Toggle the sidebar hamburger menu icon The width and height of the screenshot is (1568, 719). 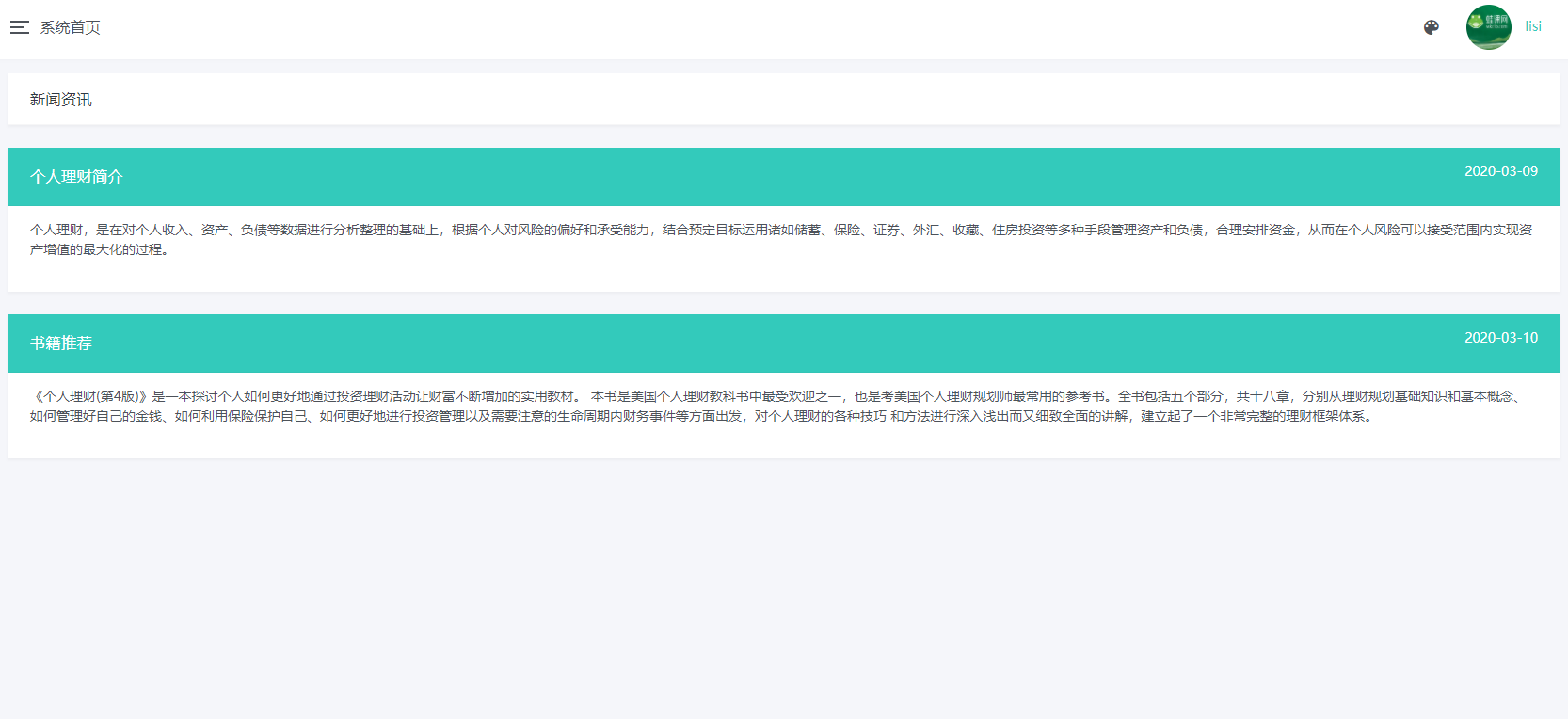[20, 27]
